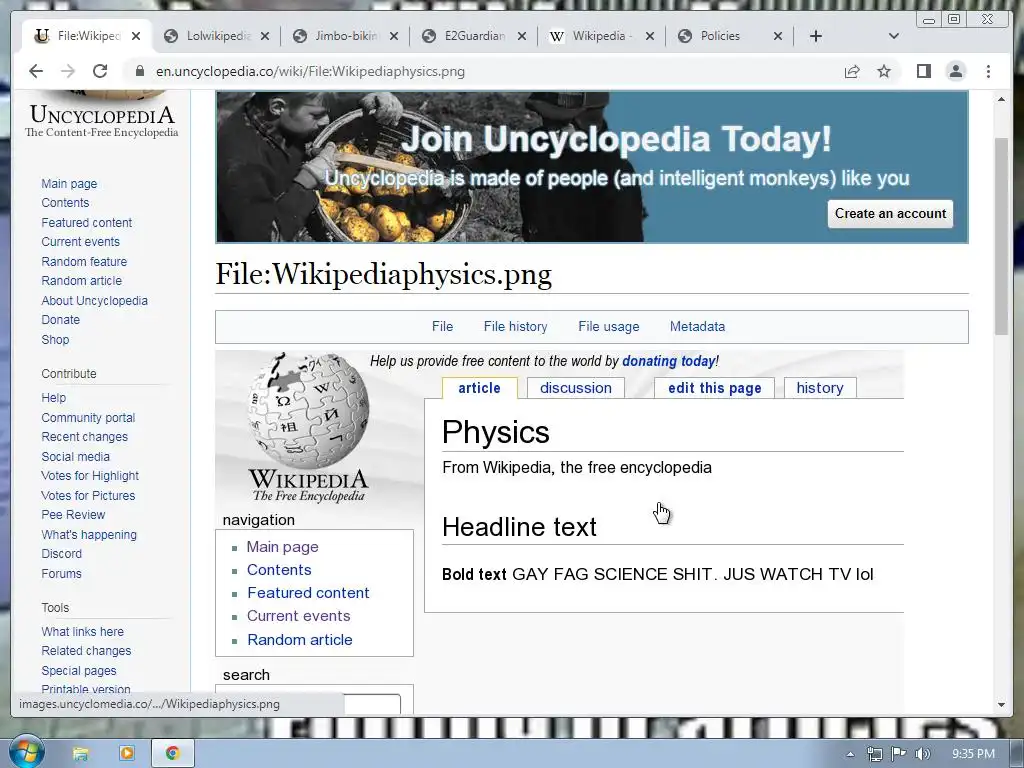Open What links here tool
This screenshot has width=1024, height=768.
82,632
